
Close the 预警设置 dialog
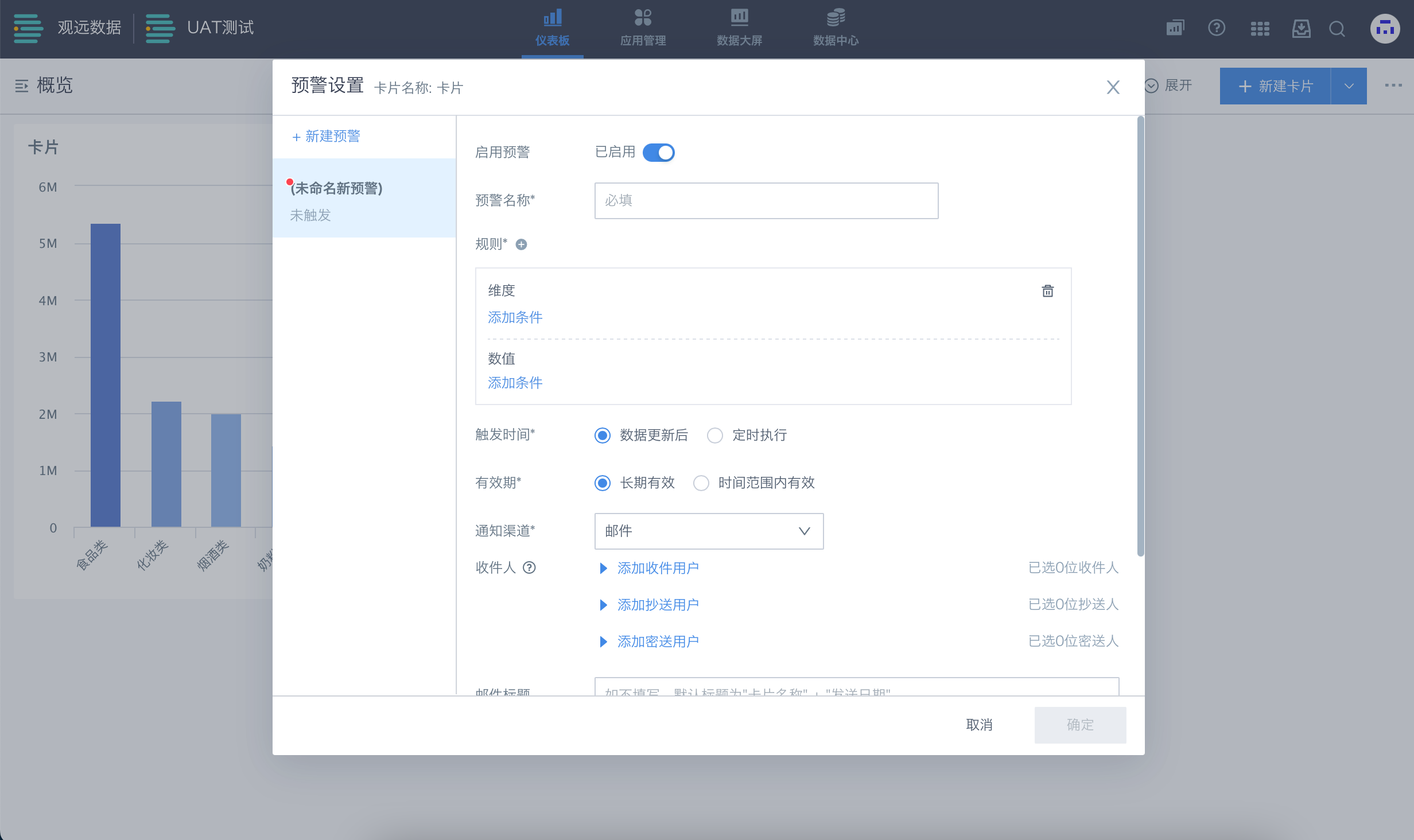[1113, 87]
